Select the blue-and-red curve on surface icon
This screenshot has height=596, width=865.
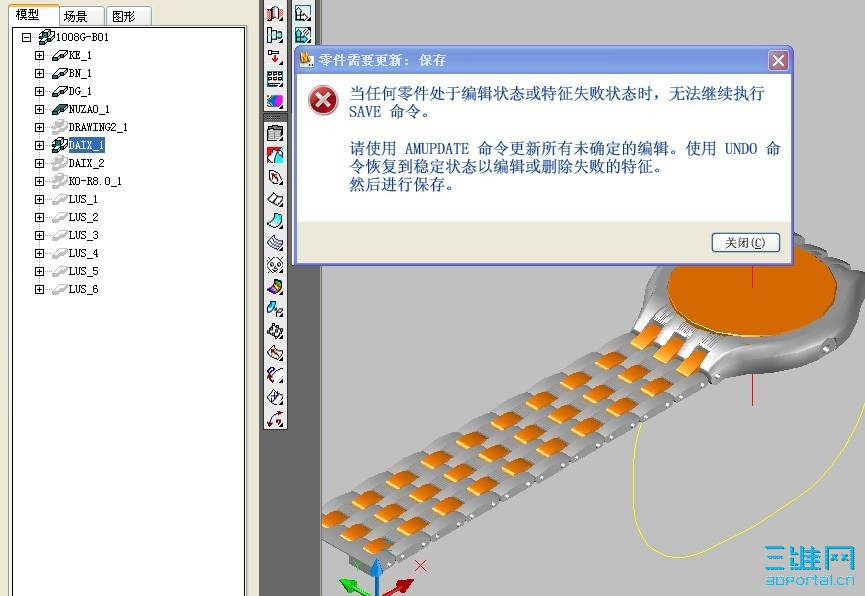pyautogui.click(x=275, y=375)
